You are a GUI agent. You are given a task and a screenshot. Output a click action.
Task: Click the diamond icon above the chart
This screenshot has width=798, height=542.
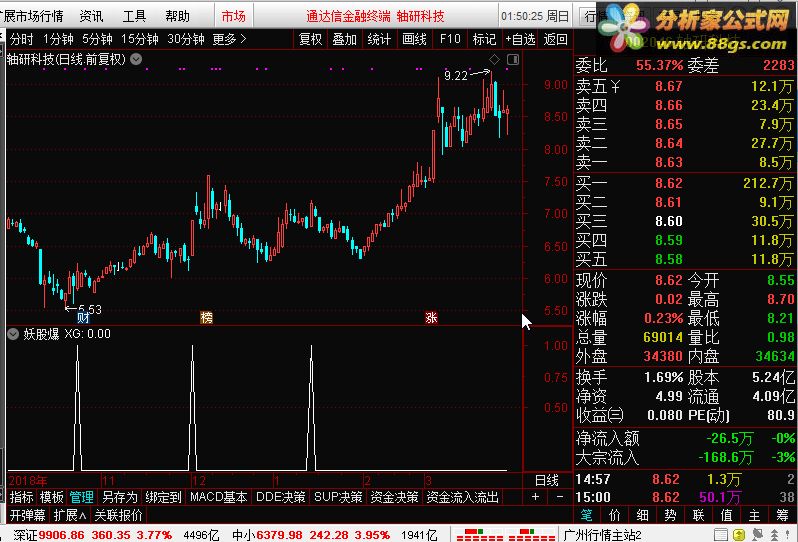pyautogui.click(x=494, y=60)
